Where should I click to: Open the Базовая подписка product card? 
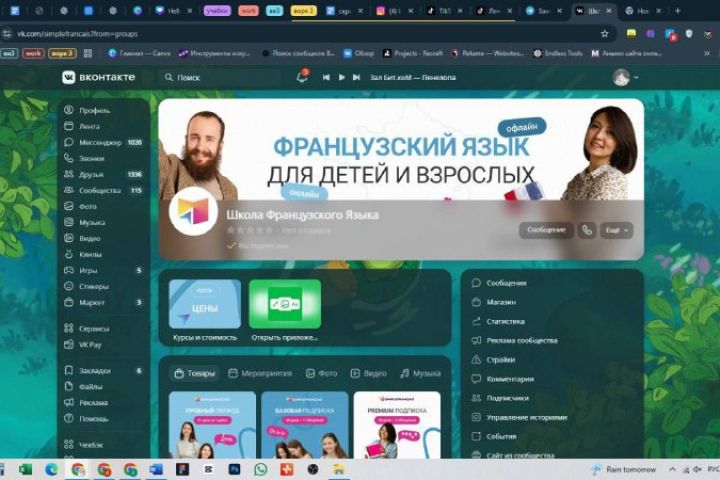305,425
